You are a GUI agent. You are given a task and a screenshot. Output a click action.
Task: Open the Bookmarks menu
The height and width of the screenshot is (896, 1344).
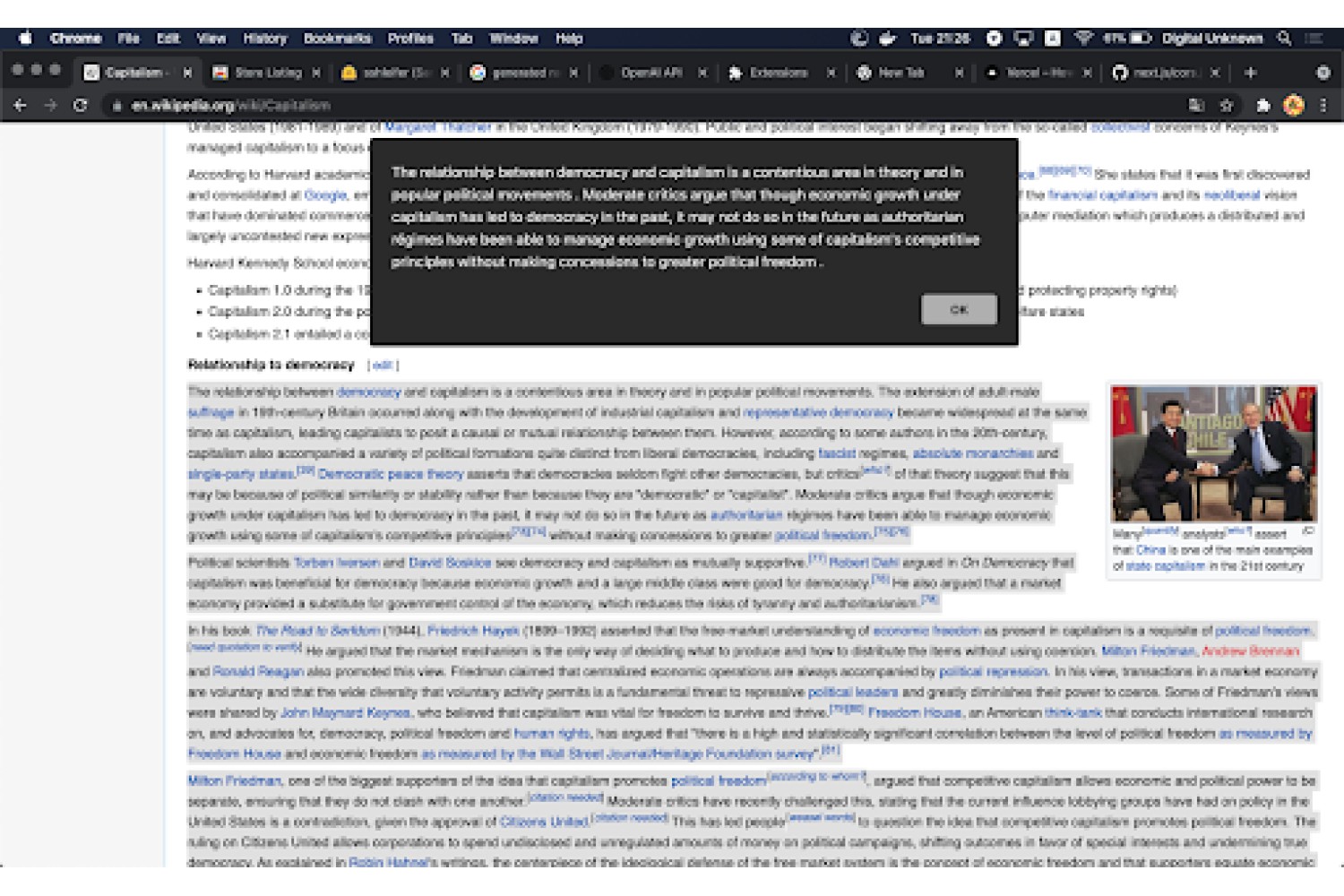click(337, 38)
